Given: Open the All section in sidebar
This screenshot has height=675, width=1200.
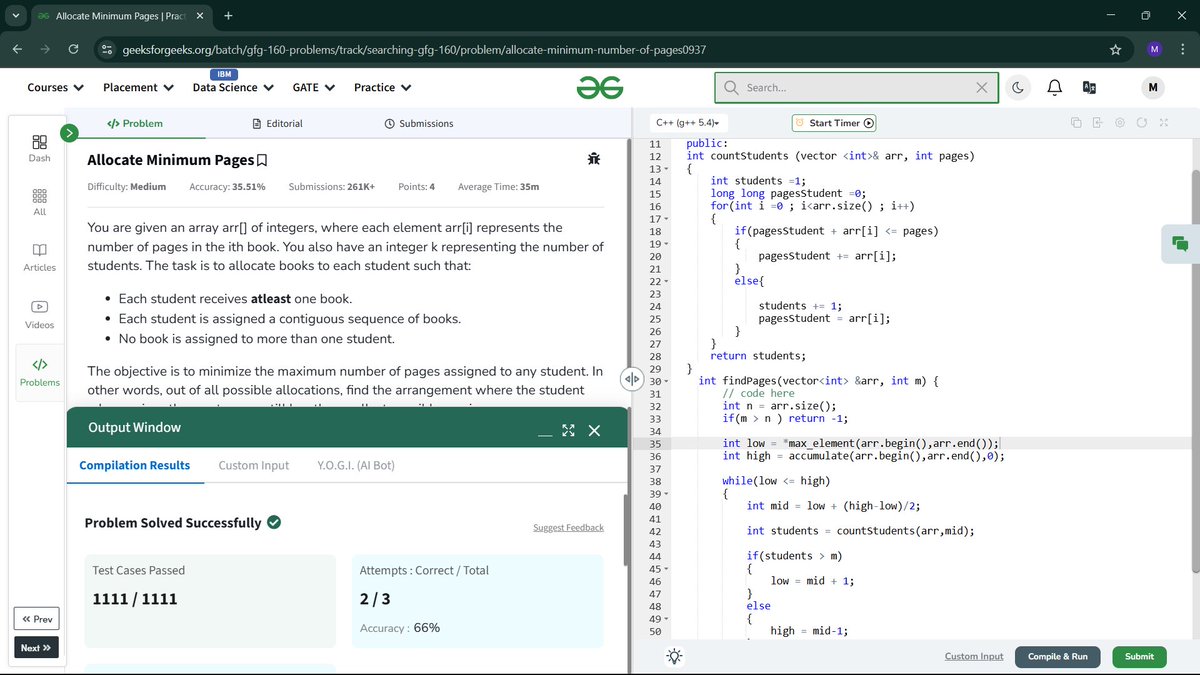Looking at the screenshot, I should point(40,202).
